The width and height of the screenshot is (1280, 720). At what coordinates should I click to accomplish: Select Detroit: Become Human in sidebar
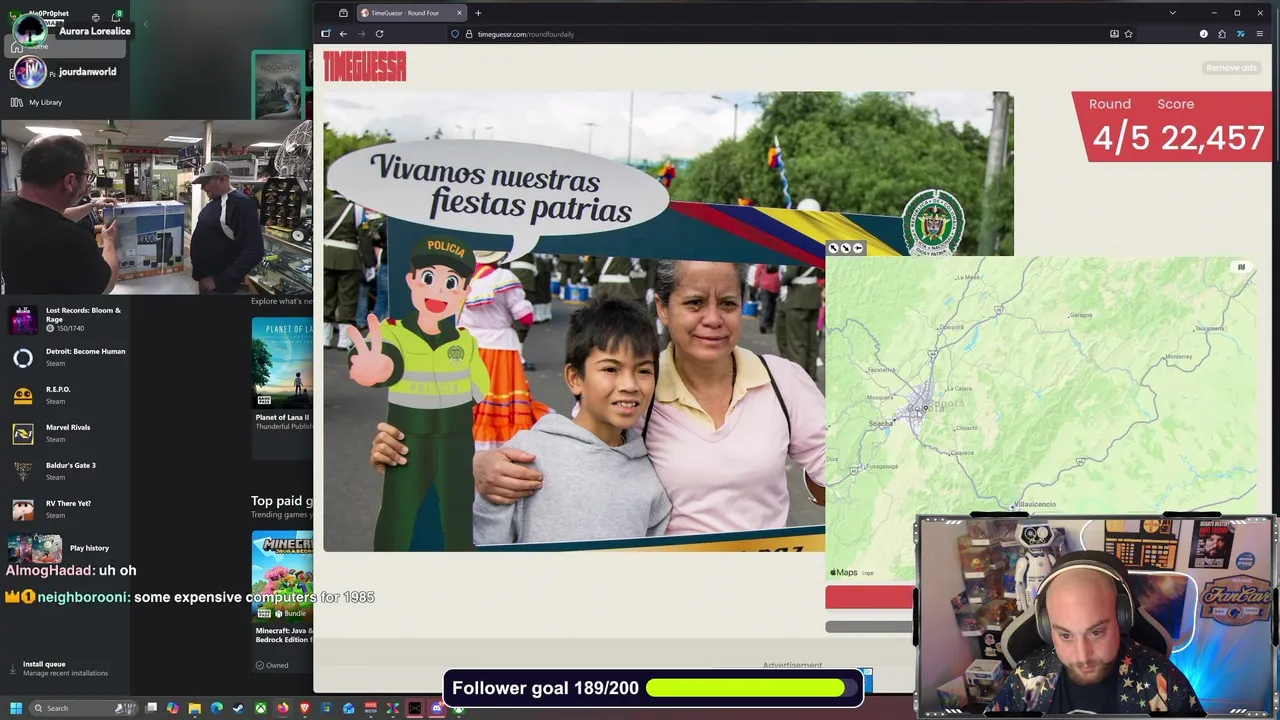pos(66,357)
